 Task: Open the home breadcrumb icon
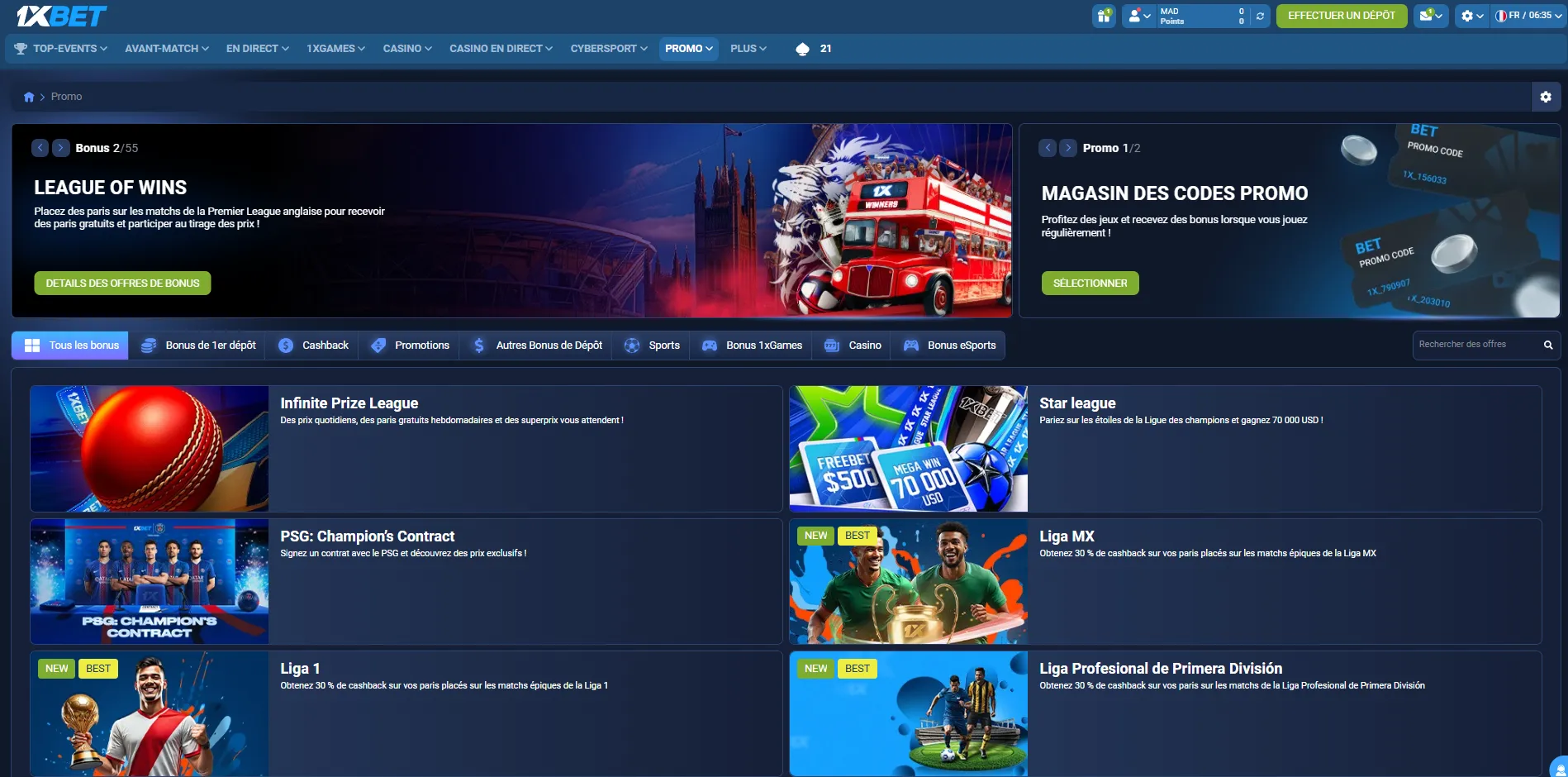point(29,97)
